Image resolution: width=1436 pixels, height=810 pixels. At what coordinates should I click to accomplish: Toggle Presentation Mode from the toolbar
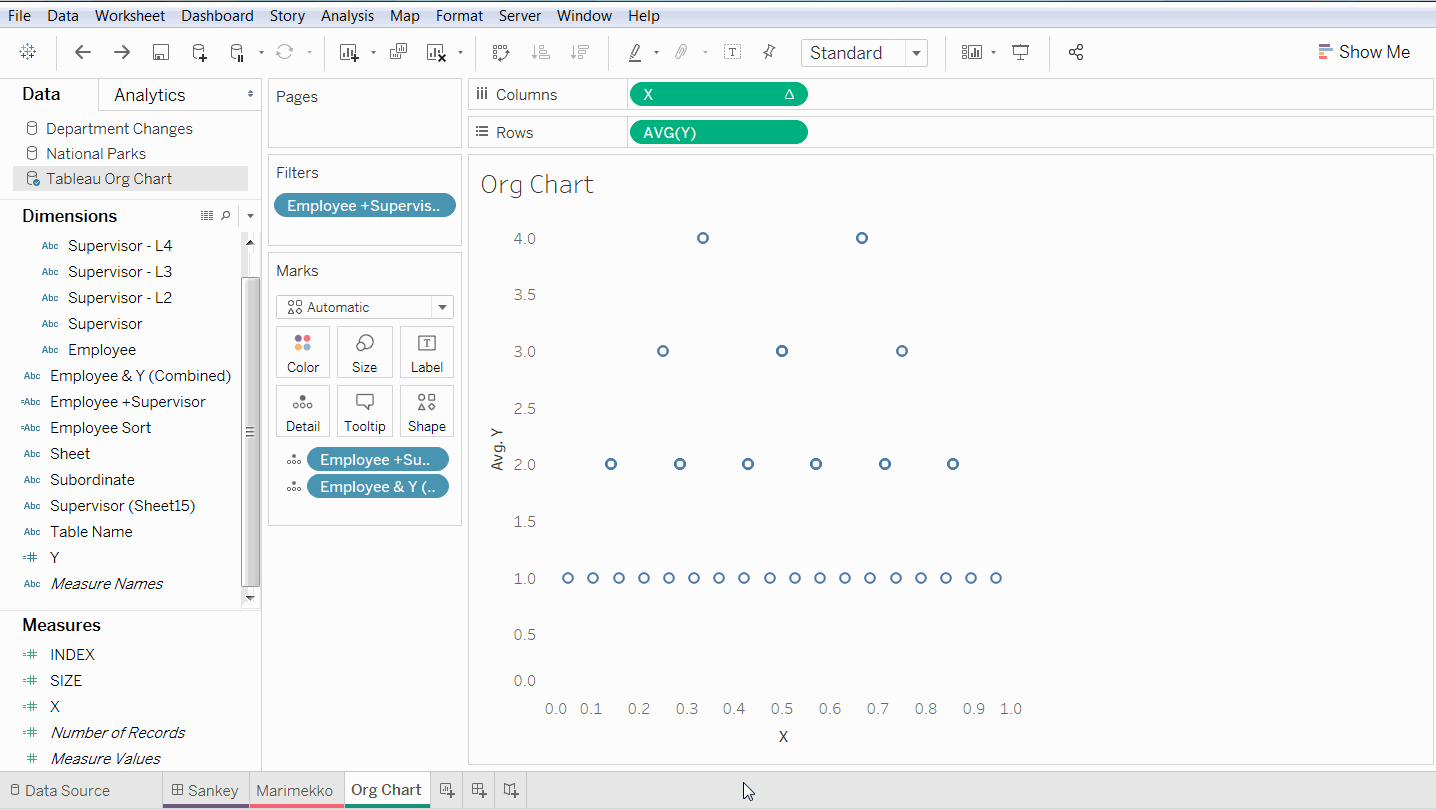click(x=1020, y=52)
